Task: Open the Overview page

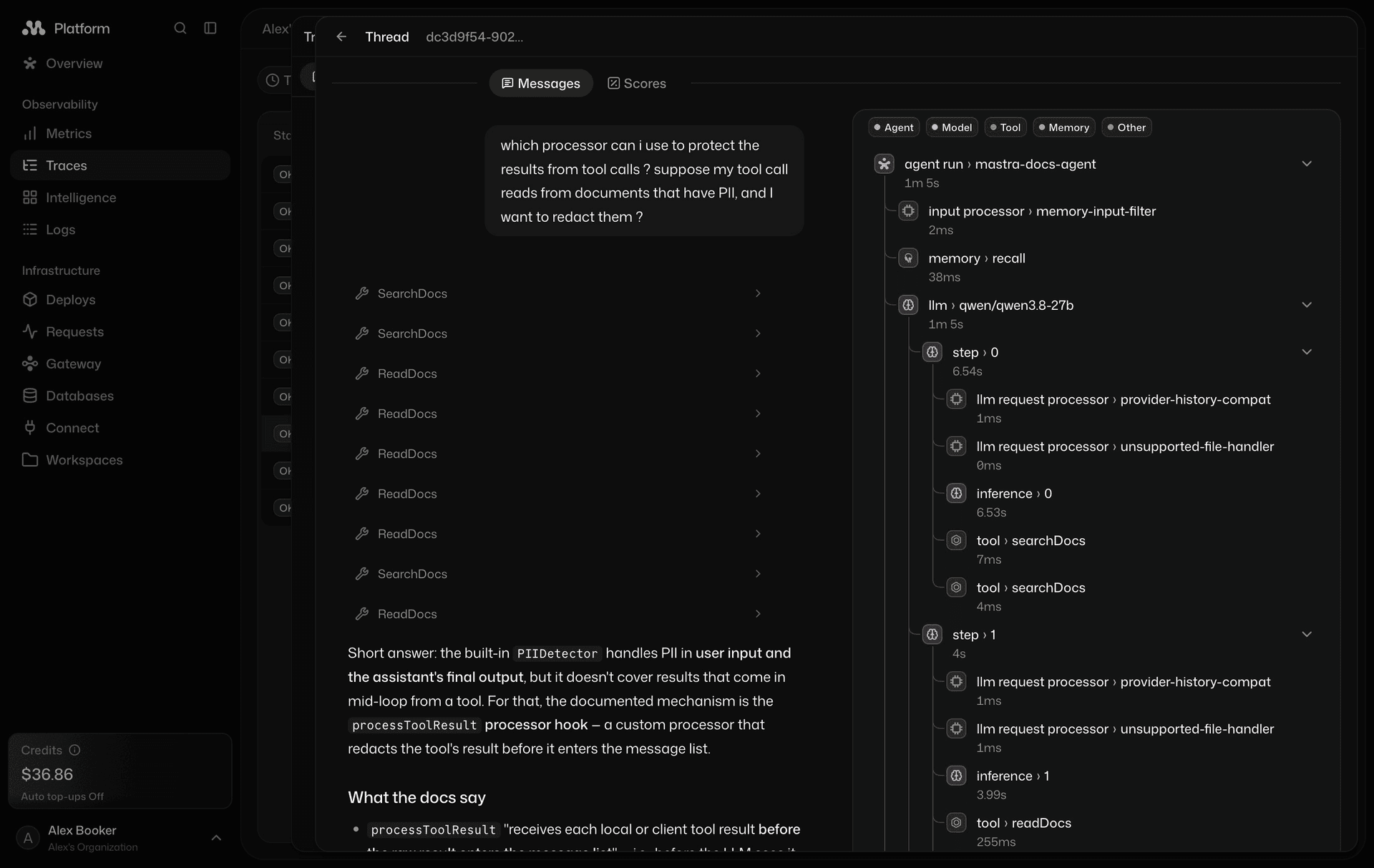Action: [x=120, y=64]
